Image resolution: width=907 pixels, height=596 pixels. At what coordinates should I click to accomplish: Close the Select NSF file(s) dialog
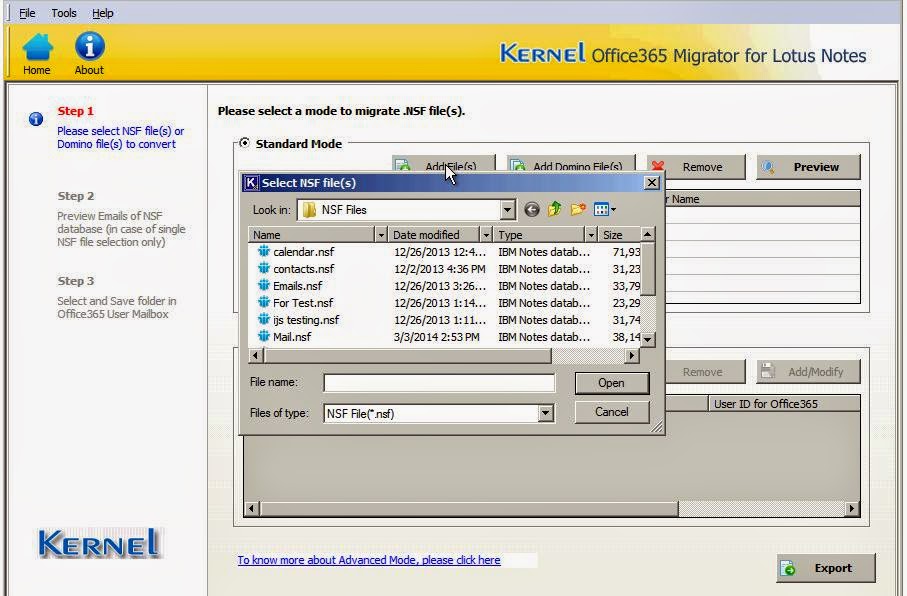pyautogui.click(x=652, y=183)
